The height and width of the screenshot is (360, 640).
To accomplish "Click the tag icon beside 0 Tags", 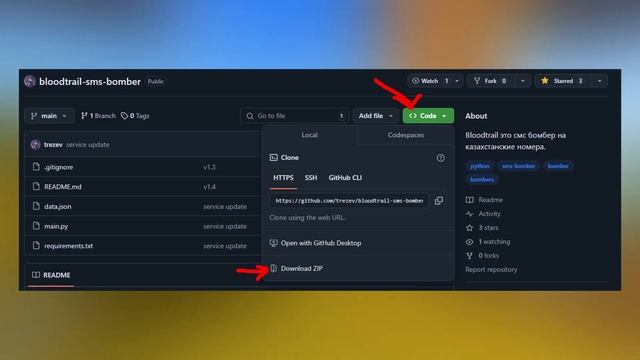I will (124, 116).
